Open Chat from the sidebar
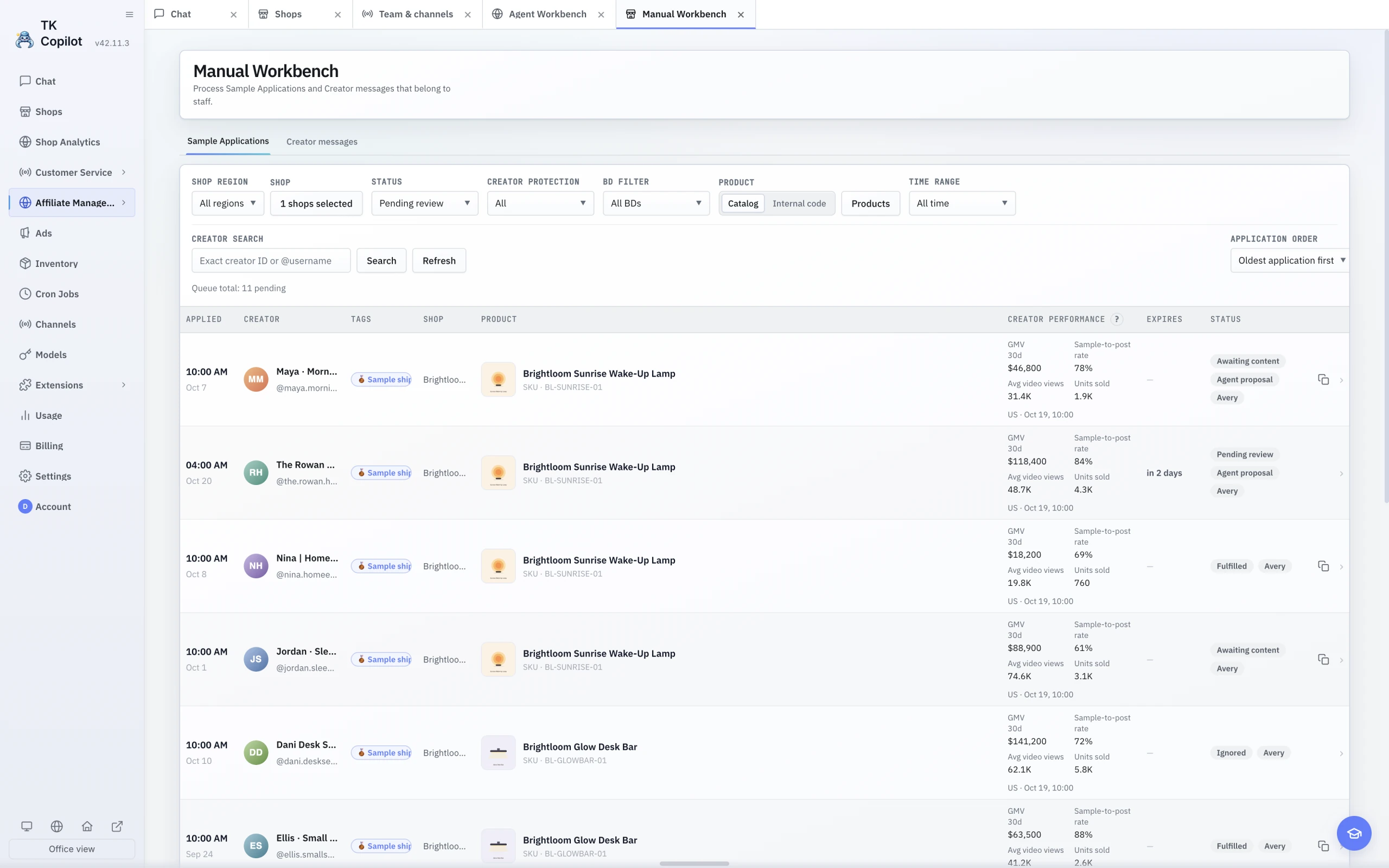The image size is (1389, 868). [72, 81]
